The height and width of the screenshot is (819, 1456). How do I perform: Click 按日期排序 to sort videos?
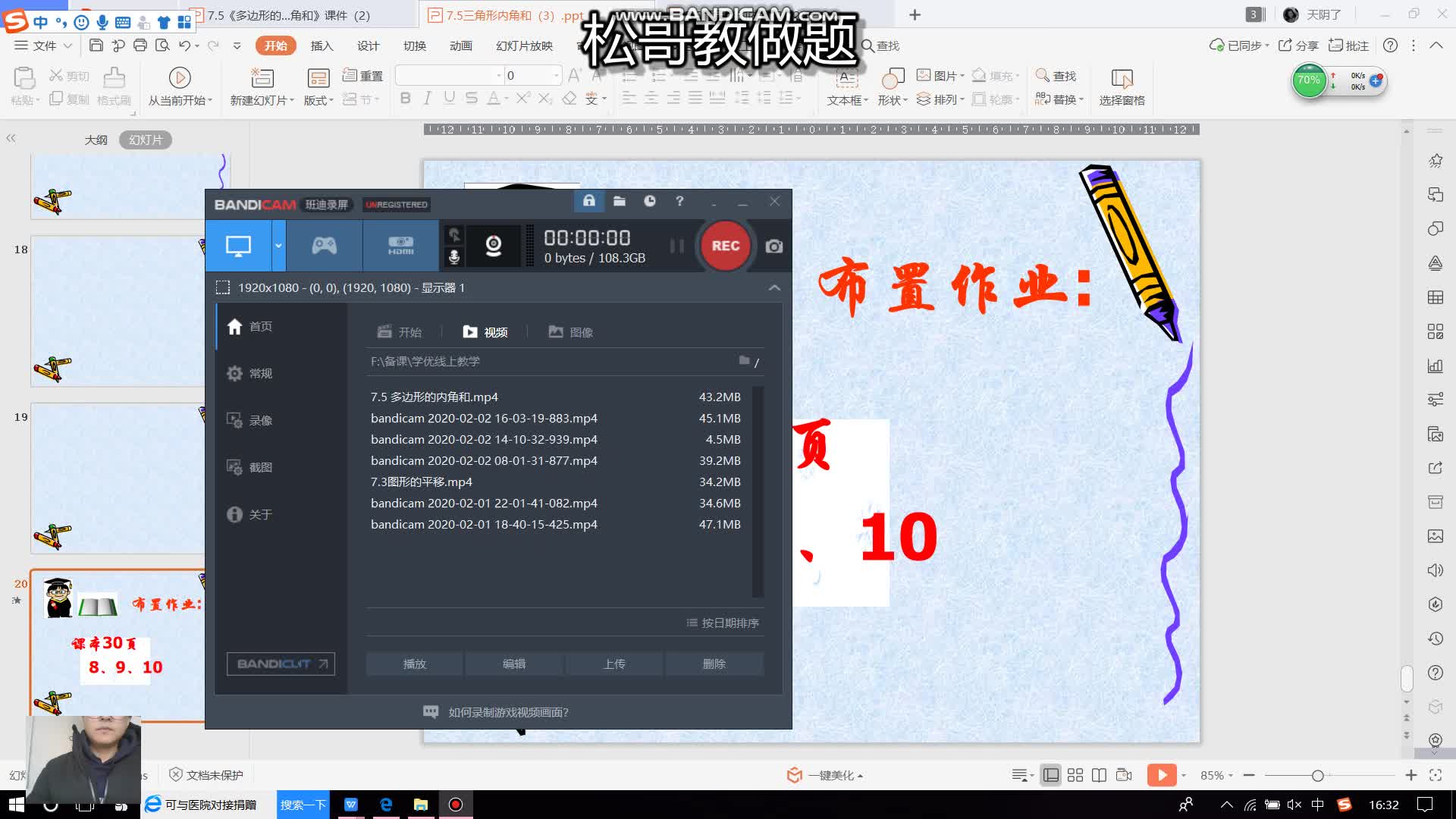(723, 623)
